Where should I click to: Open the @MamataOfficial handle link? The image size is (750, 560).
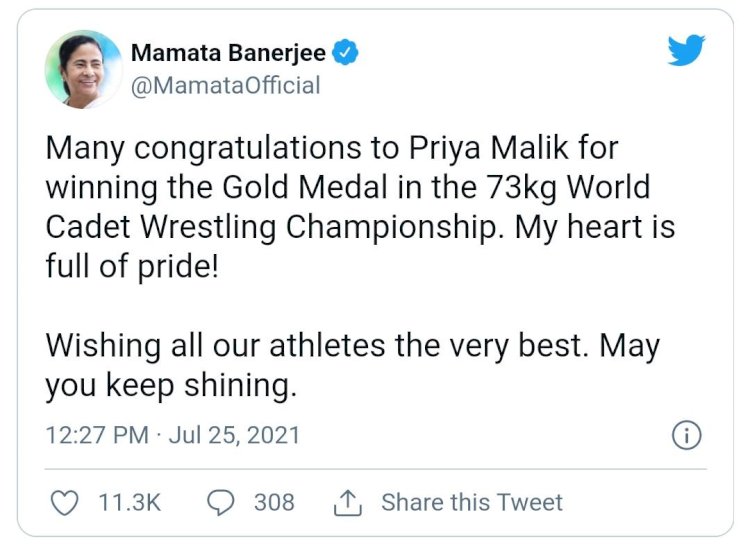pos(225,86)
